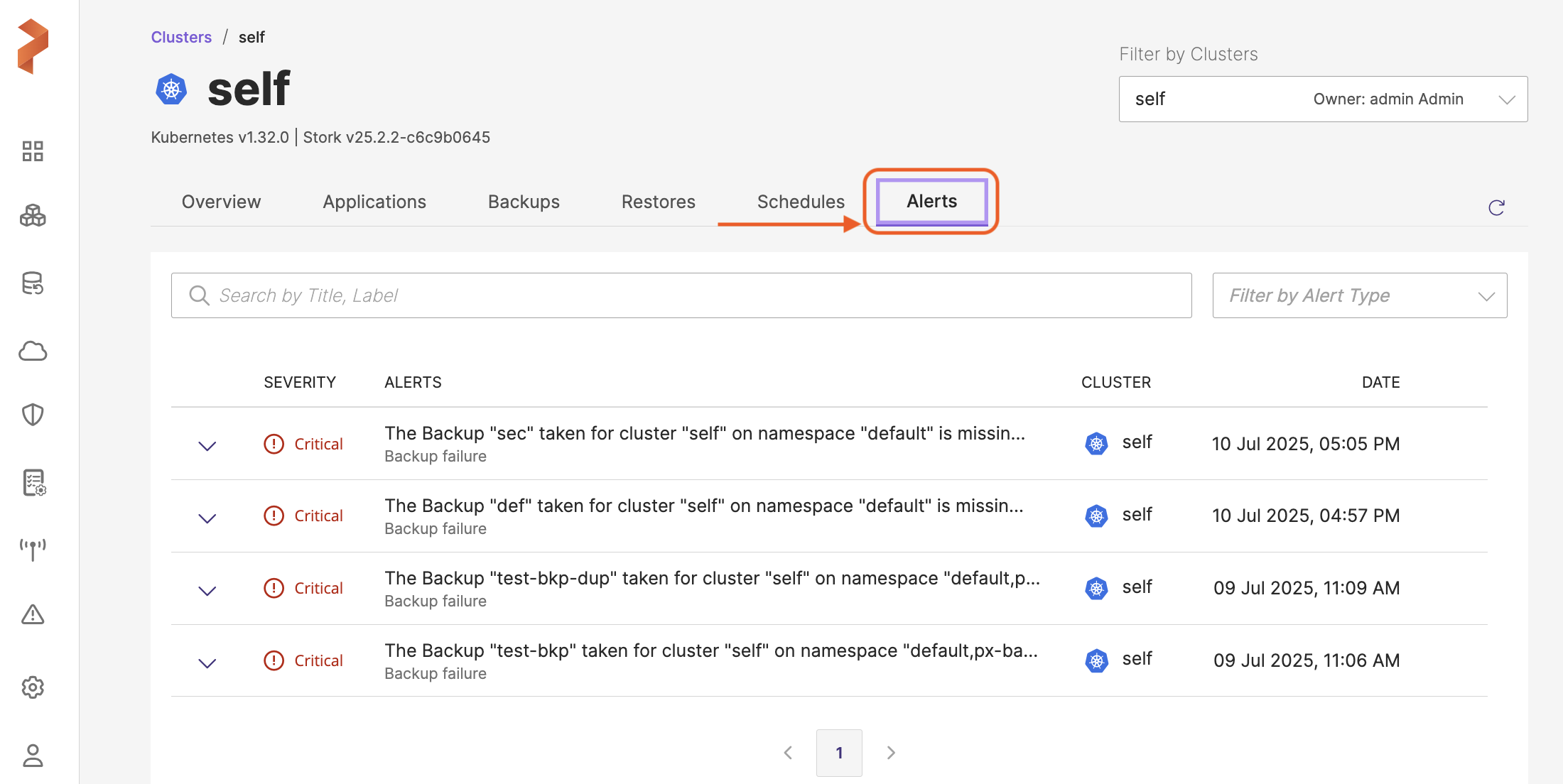
Task: Expand the "test-bkp-dup" backup alert row
Action: pyautogui.click(x=207, y=591)
